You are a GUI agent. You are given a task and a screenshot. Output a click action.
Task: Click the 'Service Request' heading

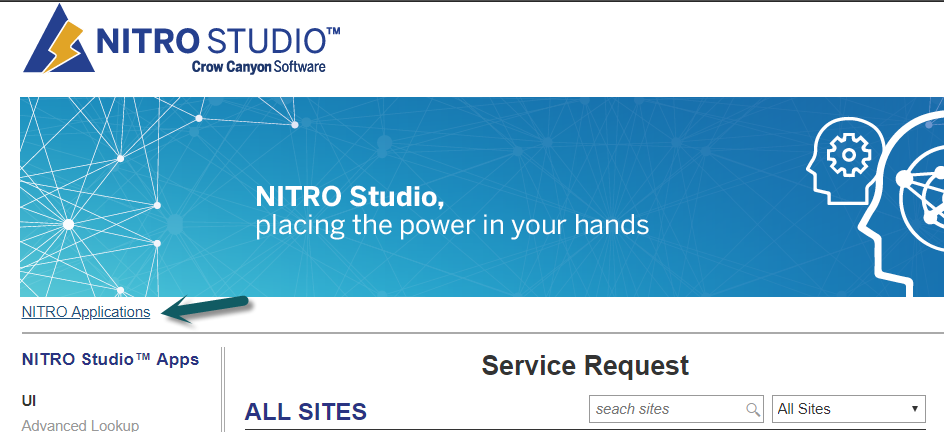pos(585,366)
